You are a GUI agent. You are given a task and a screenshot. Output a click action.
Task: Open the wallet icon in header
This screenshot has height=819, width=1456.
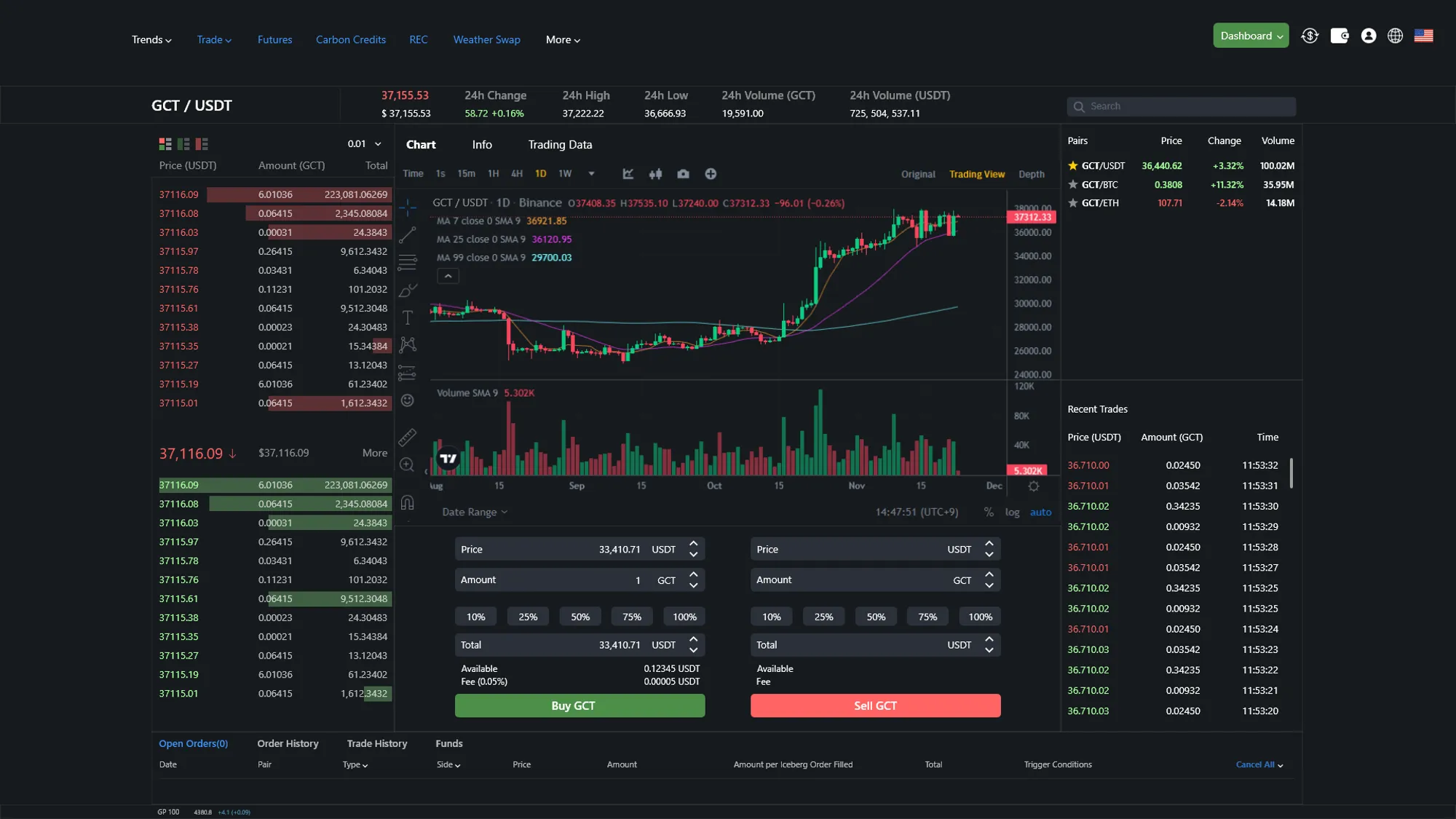1340,36
